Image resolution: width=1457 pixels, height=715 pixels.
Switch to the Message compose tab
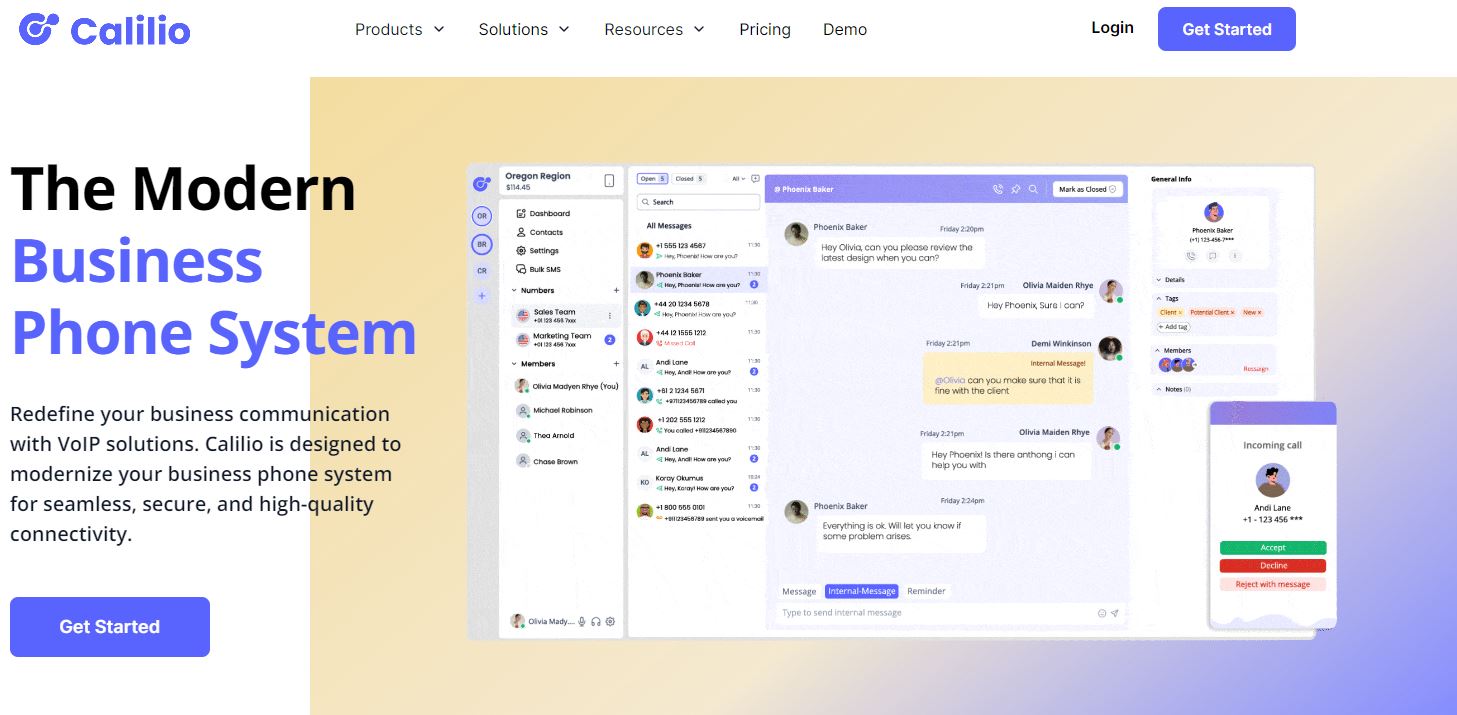pyautogui.click(x=799, y=591)
